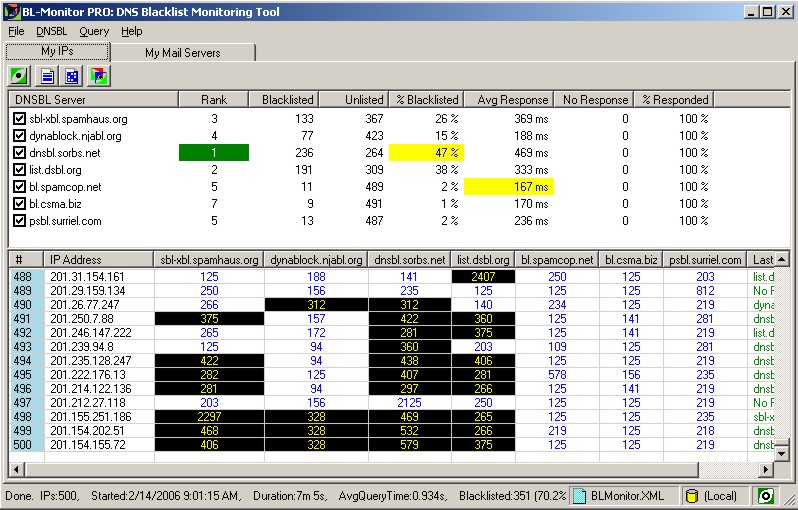Screen dimensions: 798x510
Task: Click the BL-Monitor application title bar icon
Action: [x=12, y=12]
